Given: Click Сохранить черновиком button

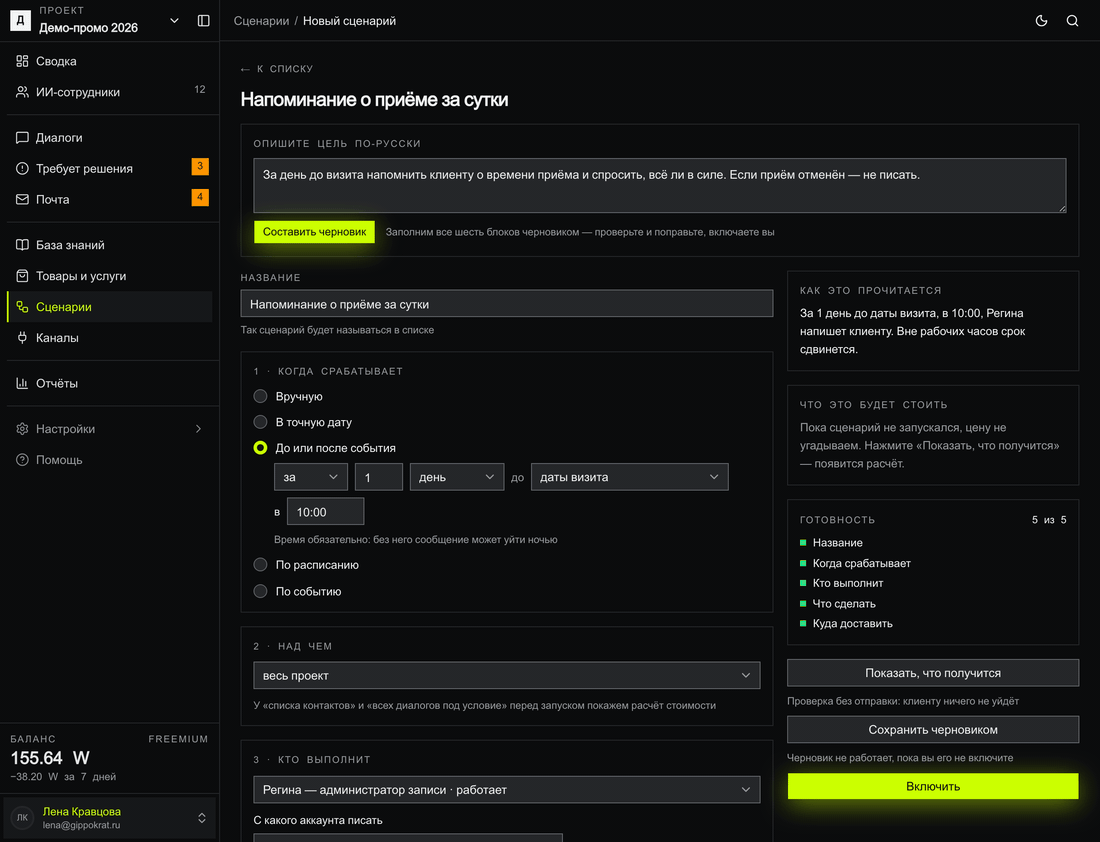Looking at the screenshot, I should (933, 730).
